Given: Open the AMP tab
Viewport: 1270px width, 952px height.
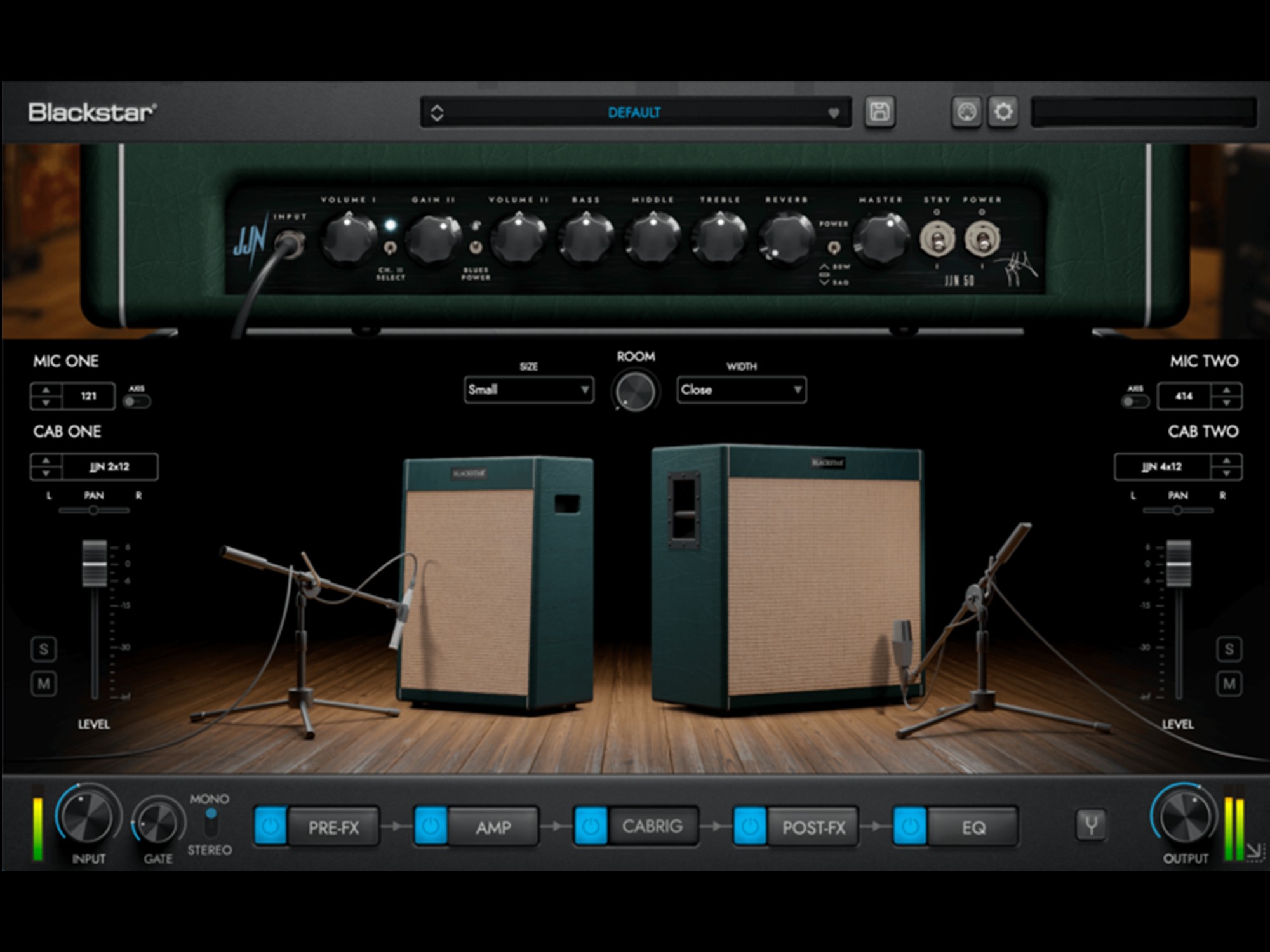Looking at the screenshot, I should [493, 827].
